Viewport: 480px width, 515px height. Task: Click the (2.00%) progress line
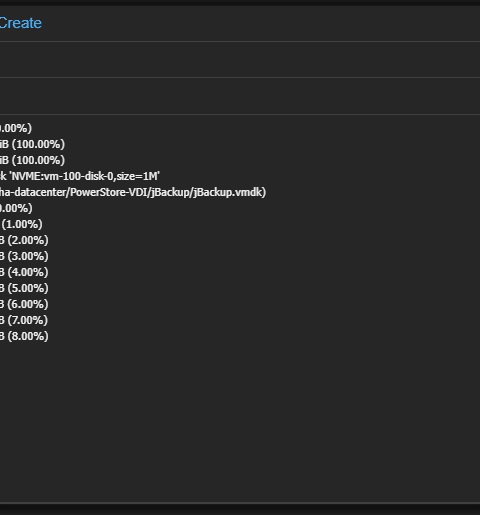(x=24, y=240)
